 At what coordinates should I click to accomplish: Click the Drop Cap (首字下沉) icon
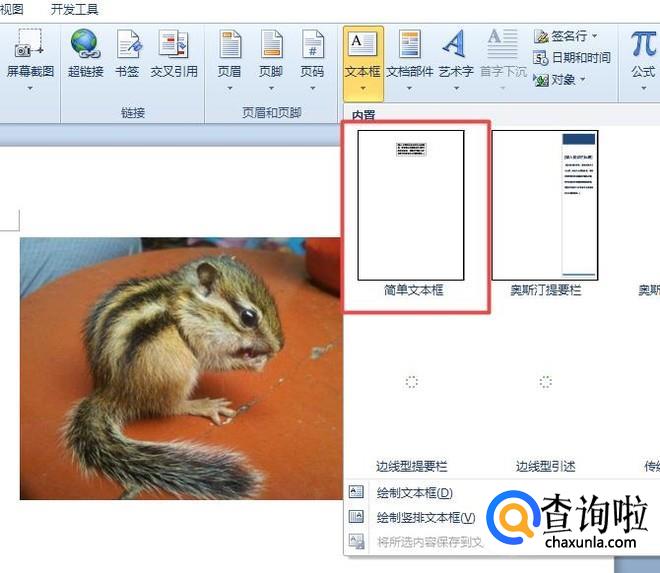click(x=503, y=43)
